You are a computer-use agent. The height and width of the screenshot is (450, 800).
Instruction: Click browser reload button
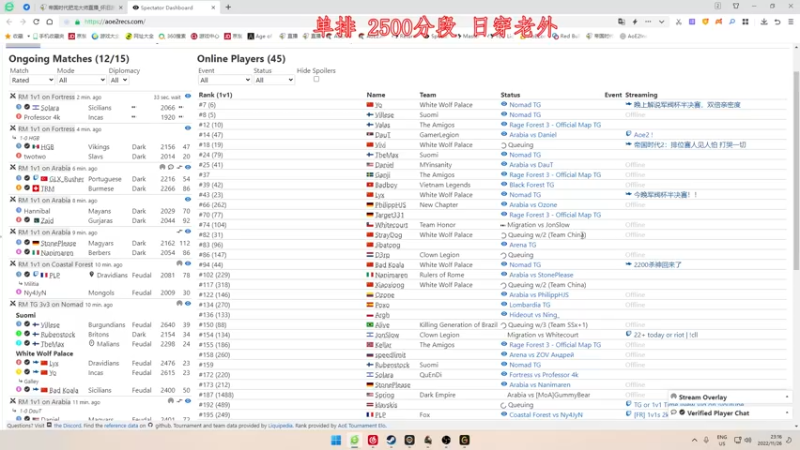coord(36,21)
